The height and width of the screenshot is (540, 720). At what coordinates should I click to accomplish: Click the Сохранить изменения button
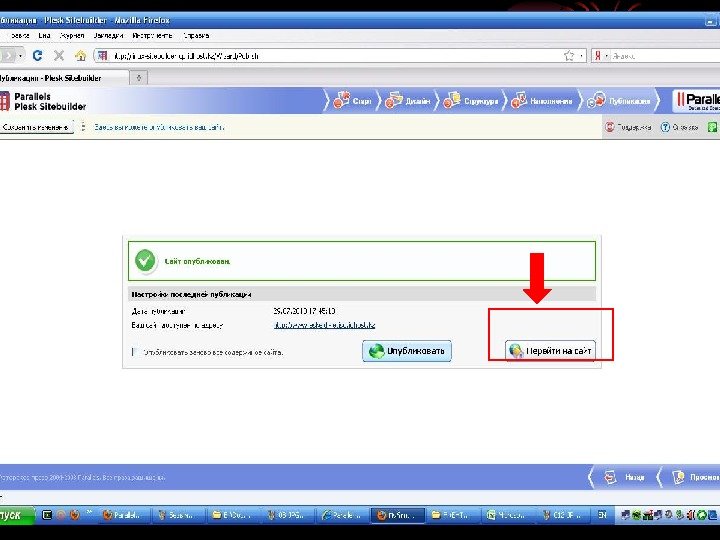point(36,127)
